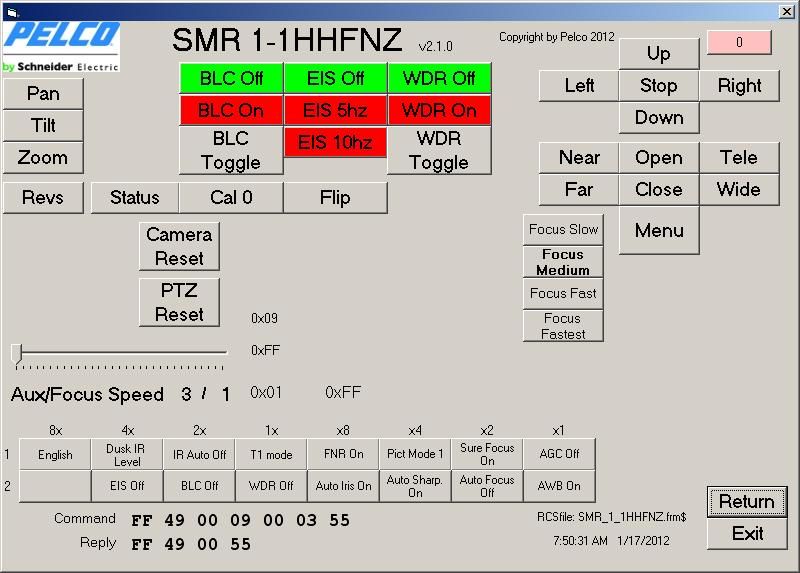800x573 pixels.
Task: Click the RCSfile SMR_1_1HHFNZ.frm text
Action: [x=612, y=517]
